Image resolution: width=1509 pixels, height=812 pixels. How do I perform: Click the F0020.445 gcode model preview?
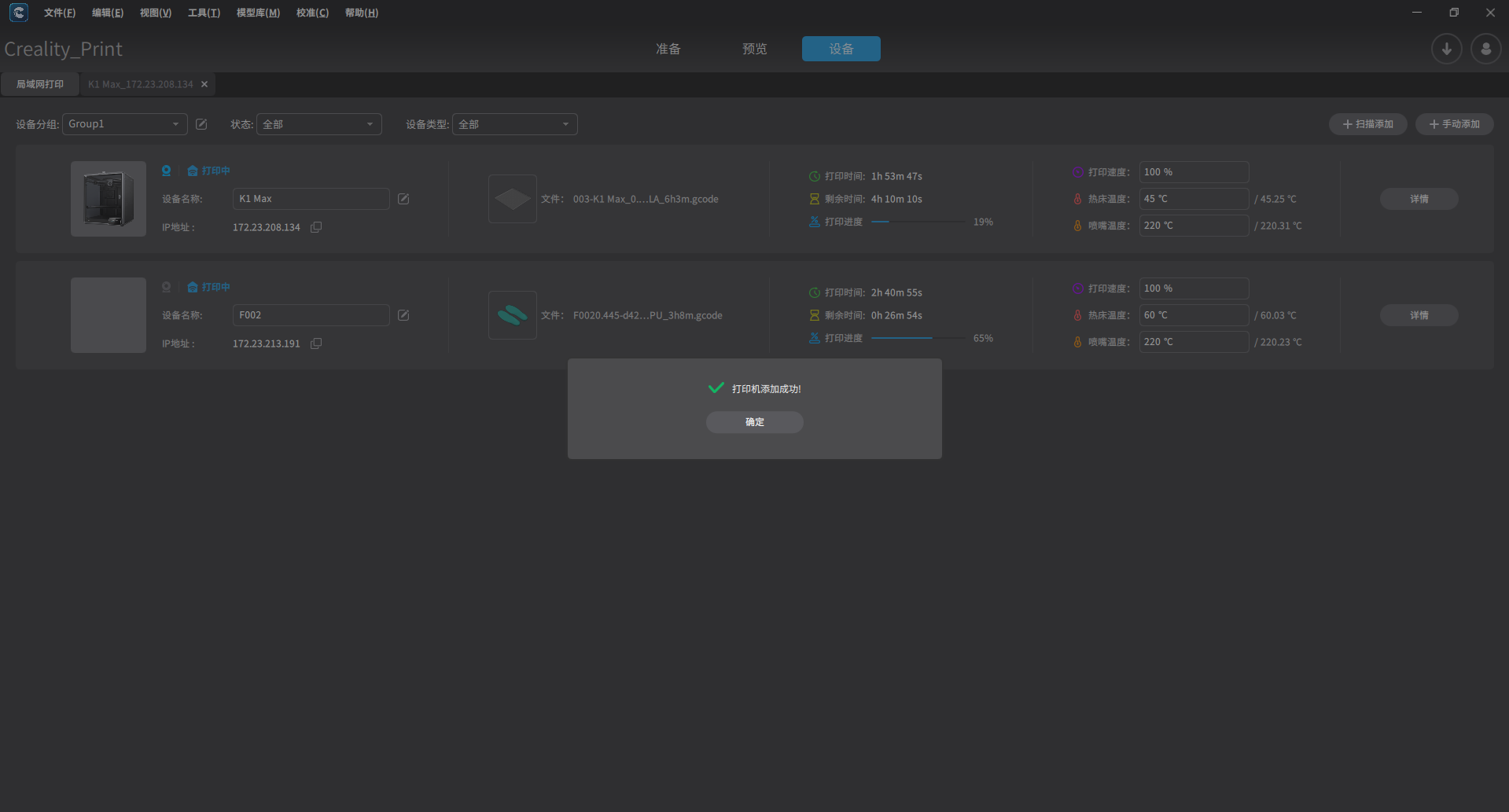point(513,315)
